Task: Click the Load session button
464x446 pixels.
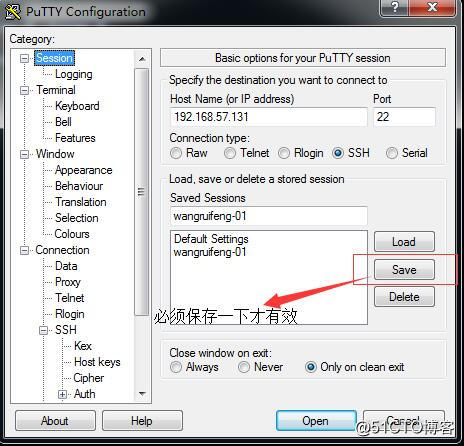Action: click(x=404, y=242)
